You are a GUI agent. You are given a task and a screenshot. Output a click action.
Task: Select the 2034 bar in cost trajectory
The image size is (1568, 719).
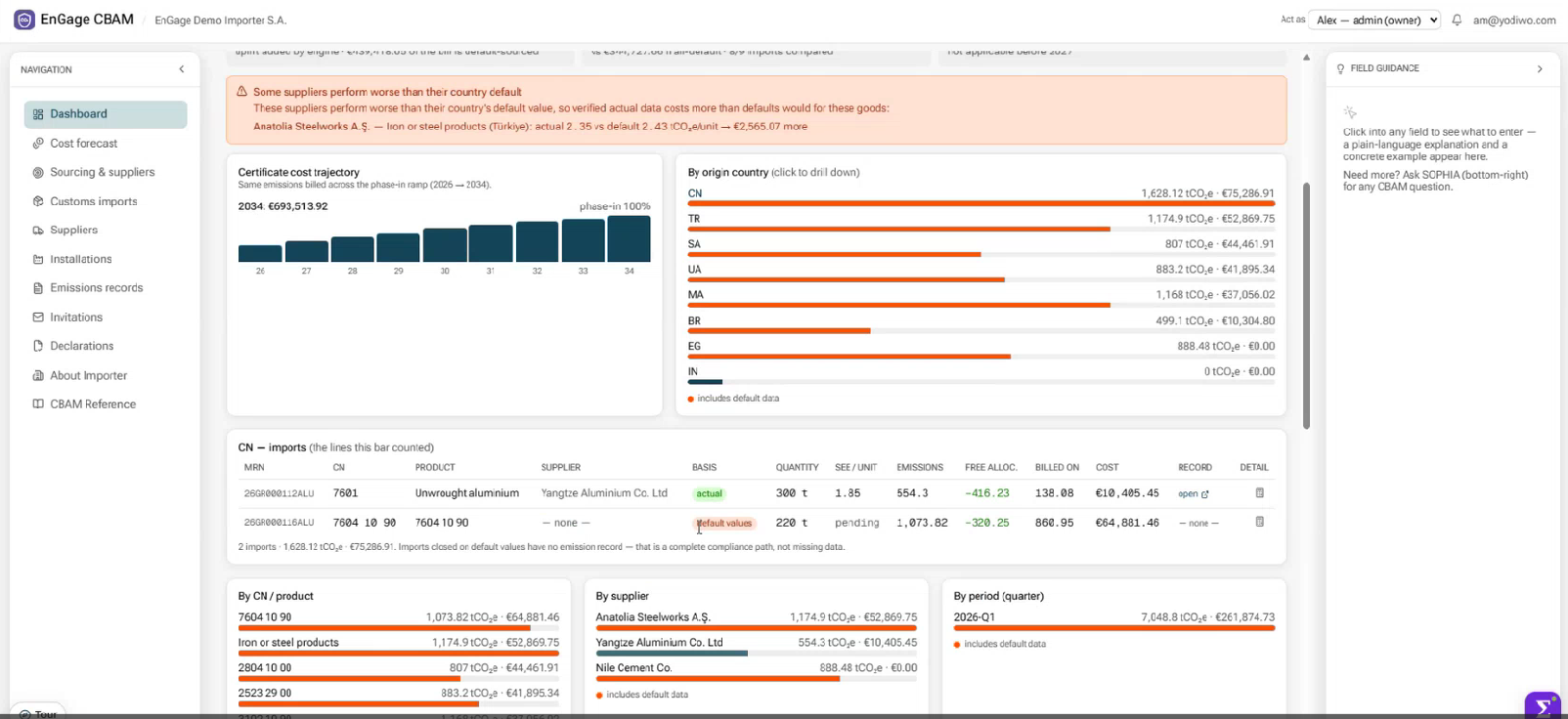coord(629,238)
